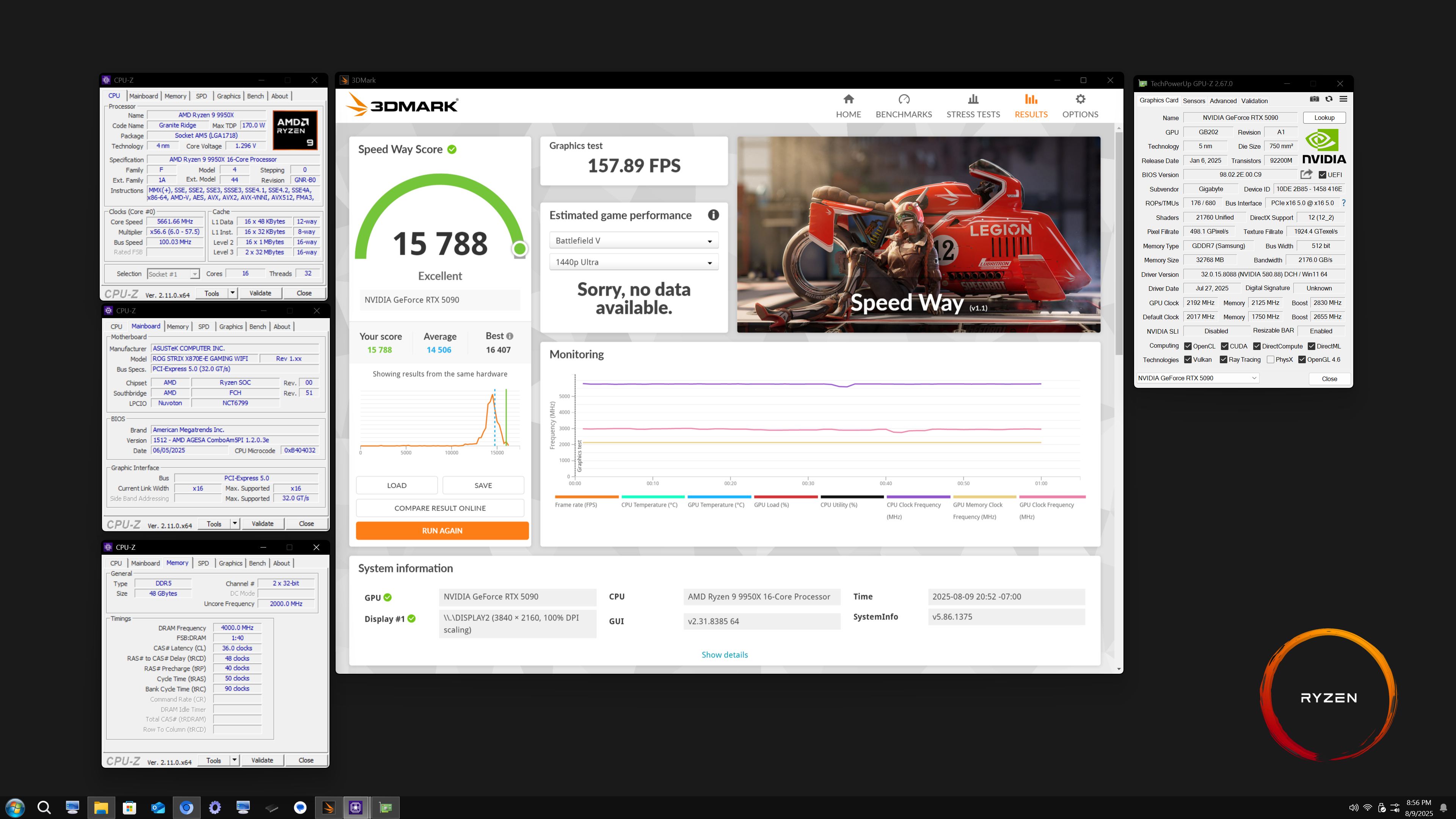Click COMPARE RESULT ONLINE
This screenshot has width=1456, height=819.
pyautogui.click(x=440, y=508)
